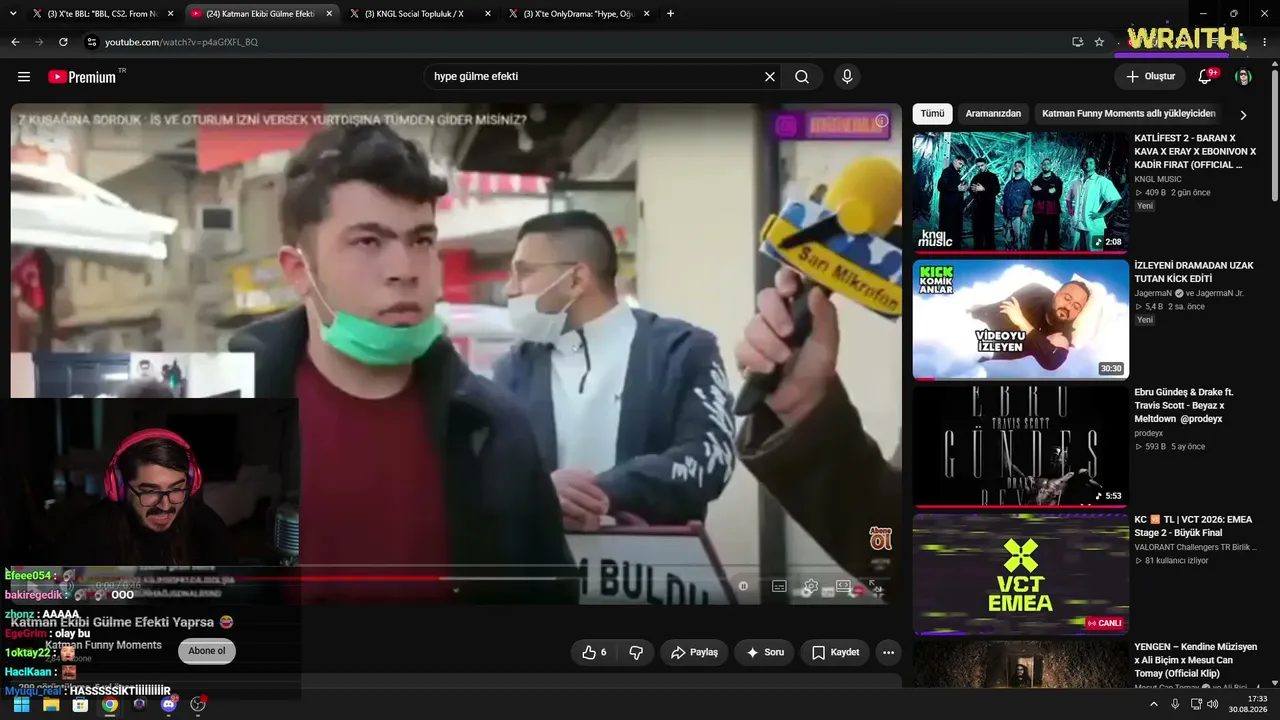This screenshot has height=720, width=1280.
Task: Open File Explorer from the taskbar
Action: click(x=51, y=704)
